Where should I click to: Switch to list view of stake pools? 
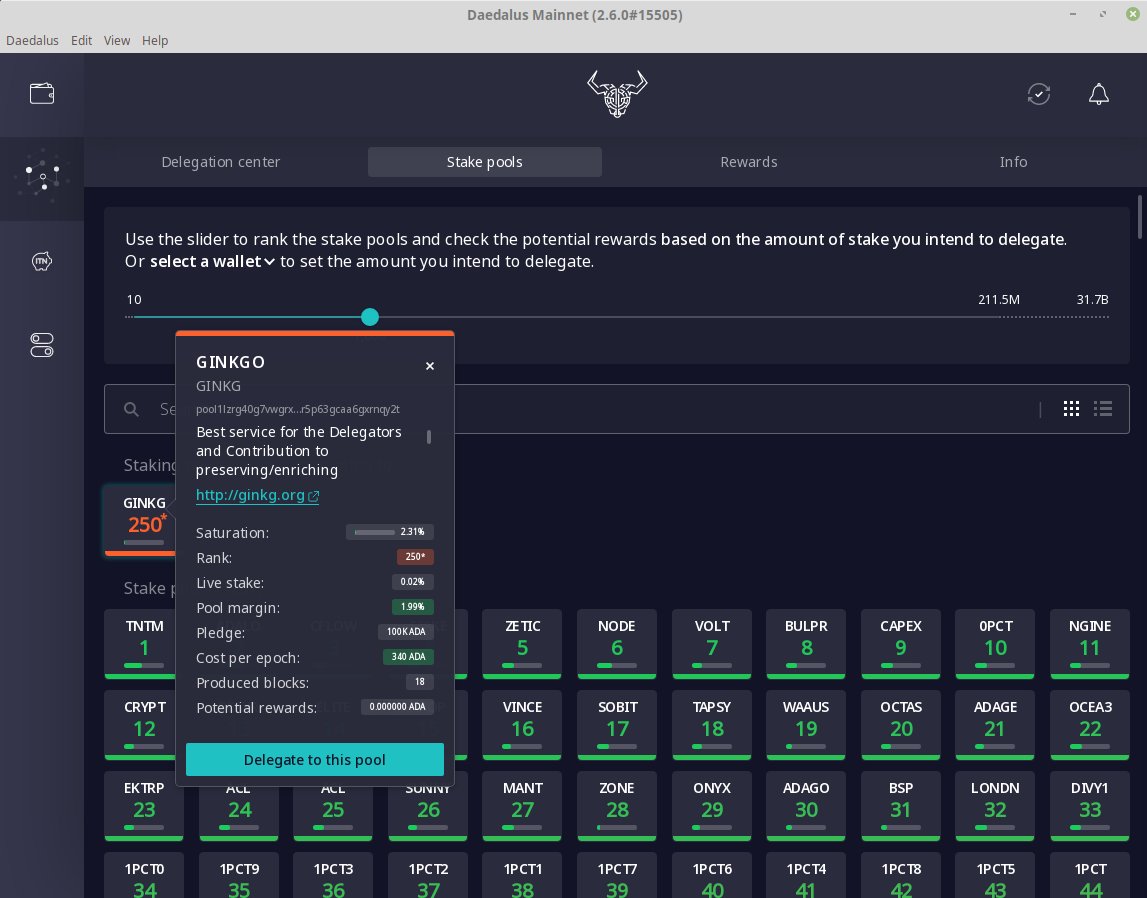tap(1103, 409)
